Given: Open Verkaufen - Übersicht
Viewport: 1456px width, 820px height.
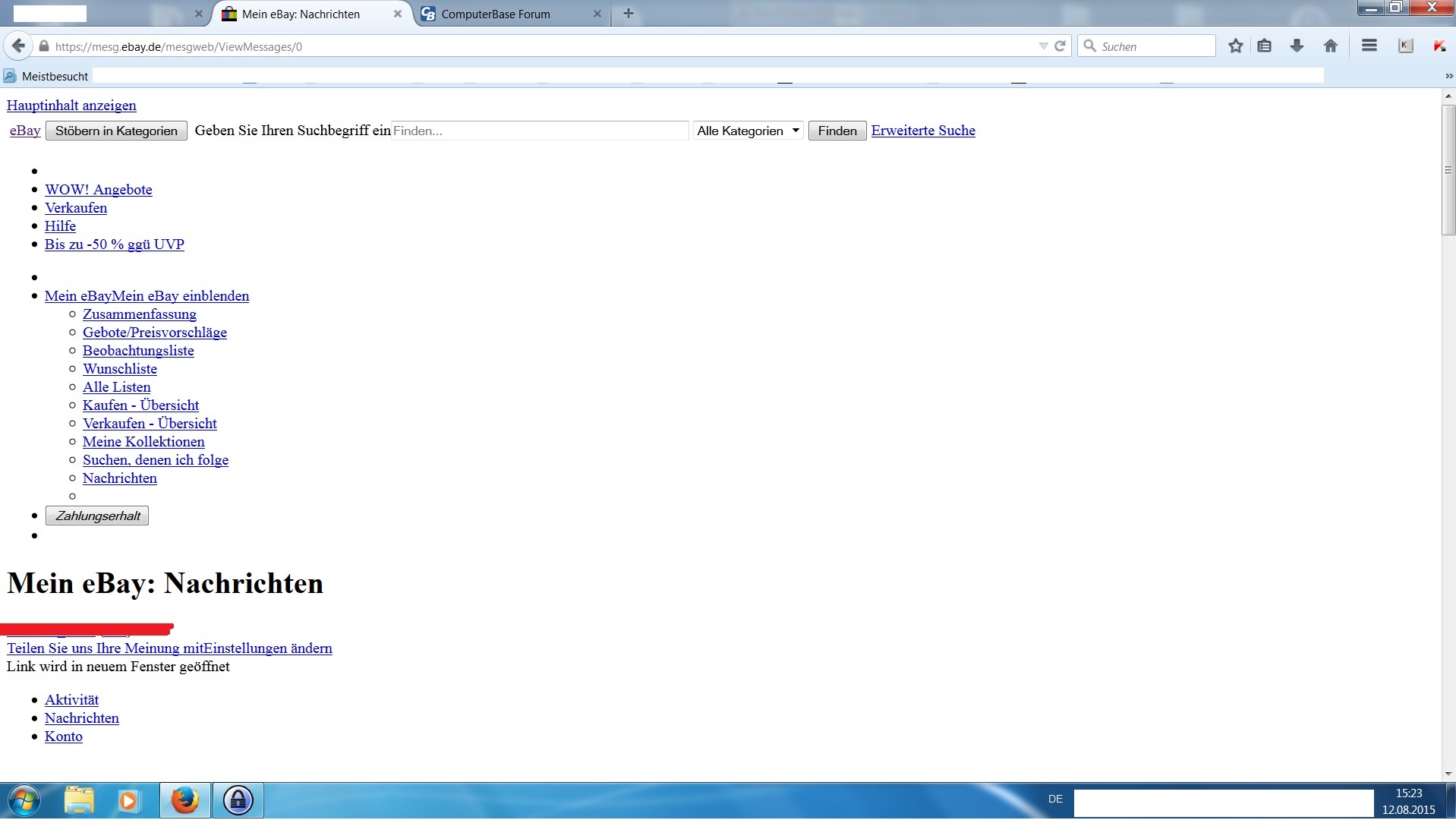Looking at the screenshot, I should click(x=150, y=424).
